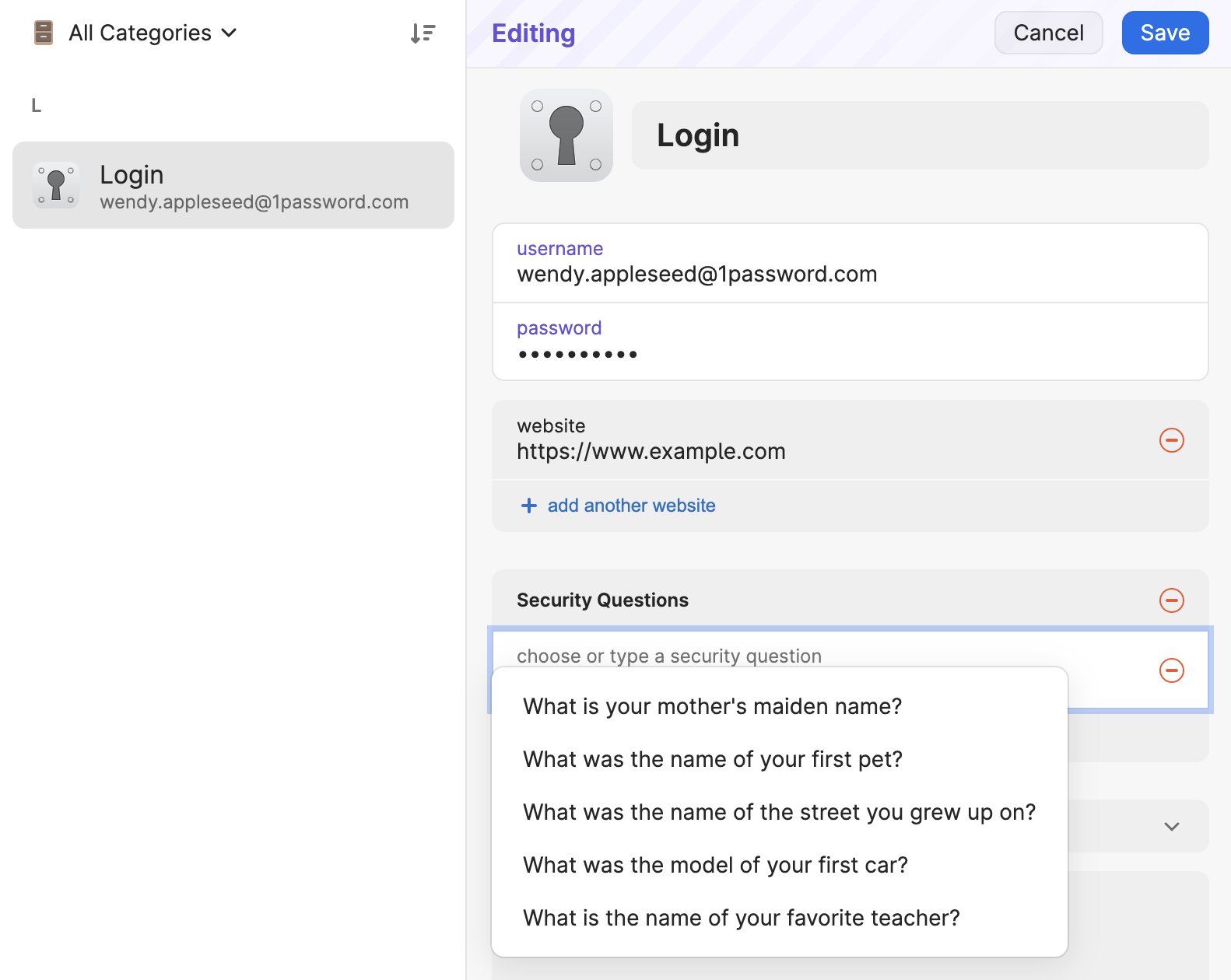Click the Security Questions section title
Screen dimensions: 1231x980
(602, 600)
